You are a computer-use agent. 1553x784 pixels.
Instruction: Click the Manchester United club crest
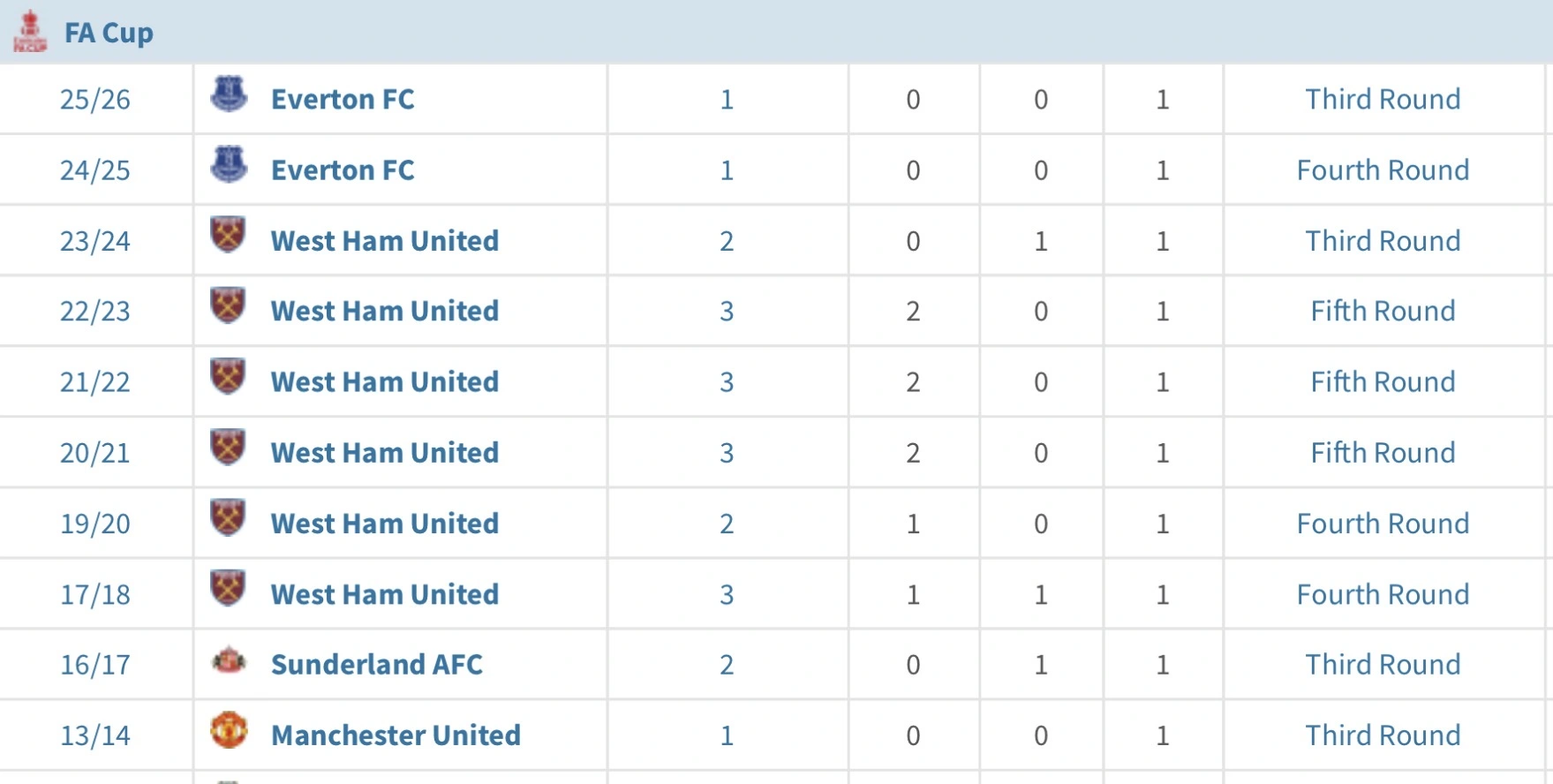[229, 730]
